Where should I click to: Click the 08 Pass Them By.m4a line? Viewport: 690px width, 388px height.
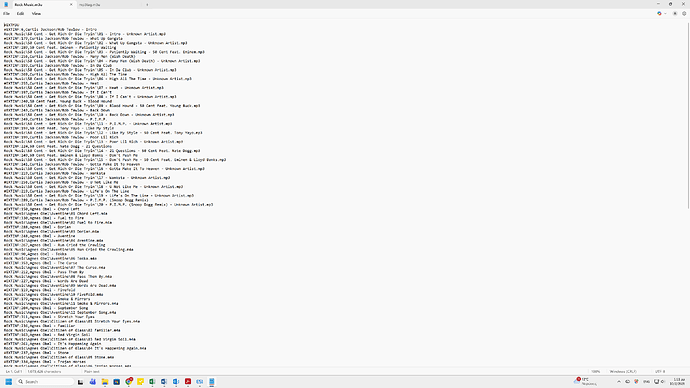point(58,276)
